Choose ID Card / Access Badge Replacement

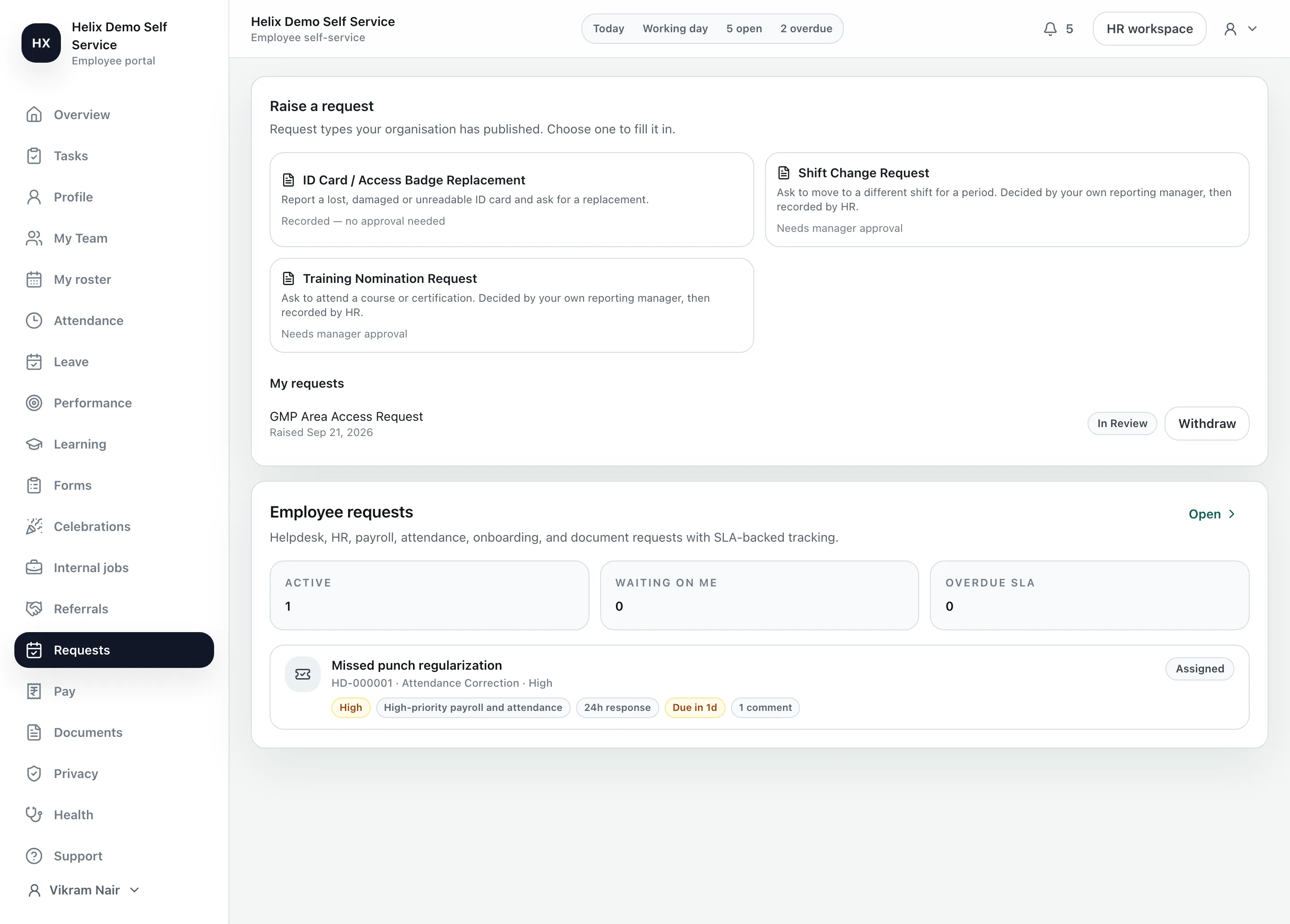click(x=512, y=200)
